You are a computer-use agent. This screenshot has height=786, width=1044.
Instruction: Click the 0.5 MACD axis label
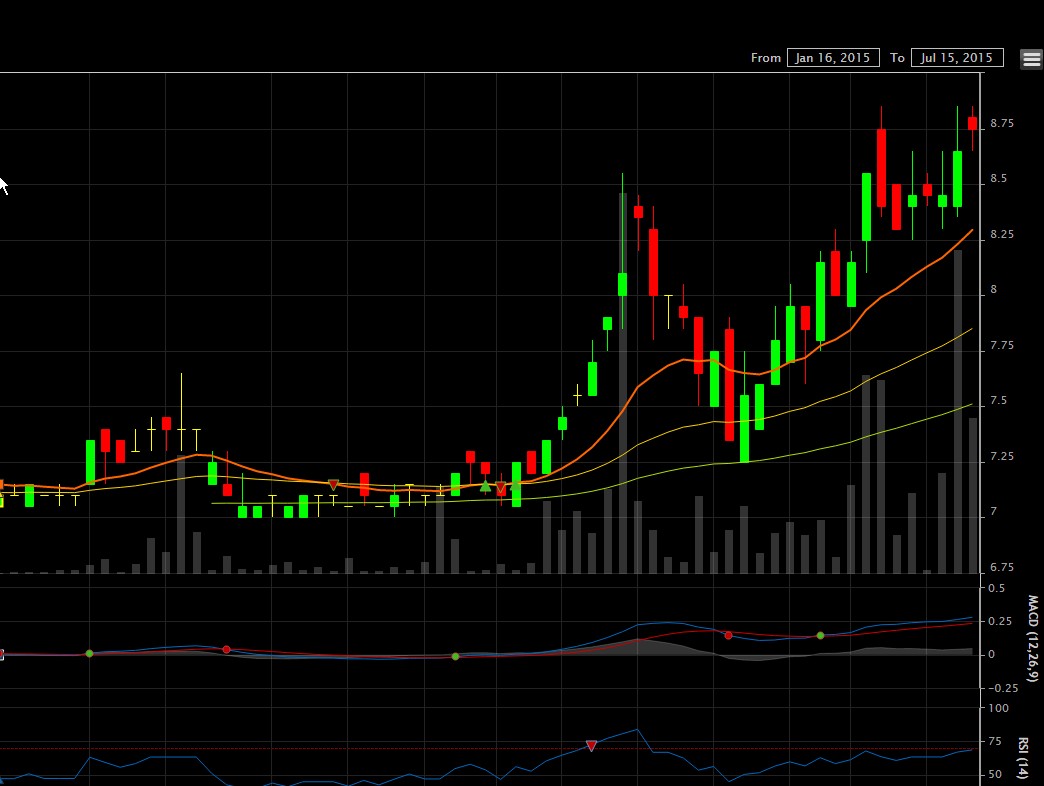(x=997, y=588)
